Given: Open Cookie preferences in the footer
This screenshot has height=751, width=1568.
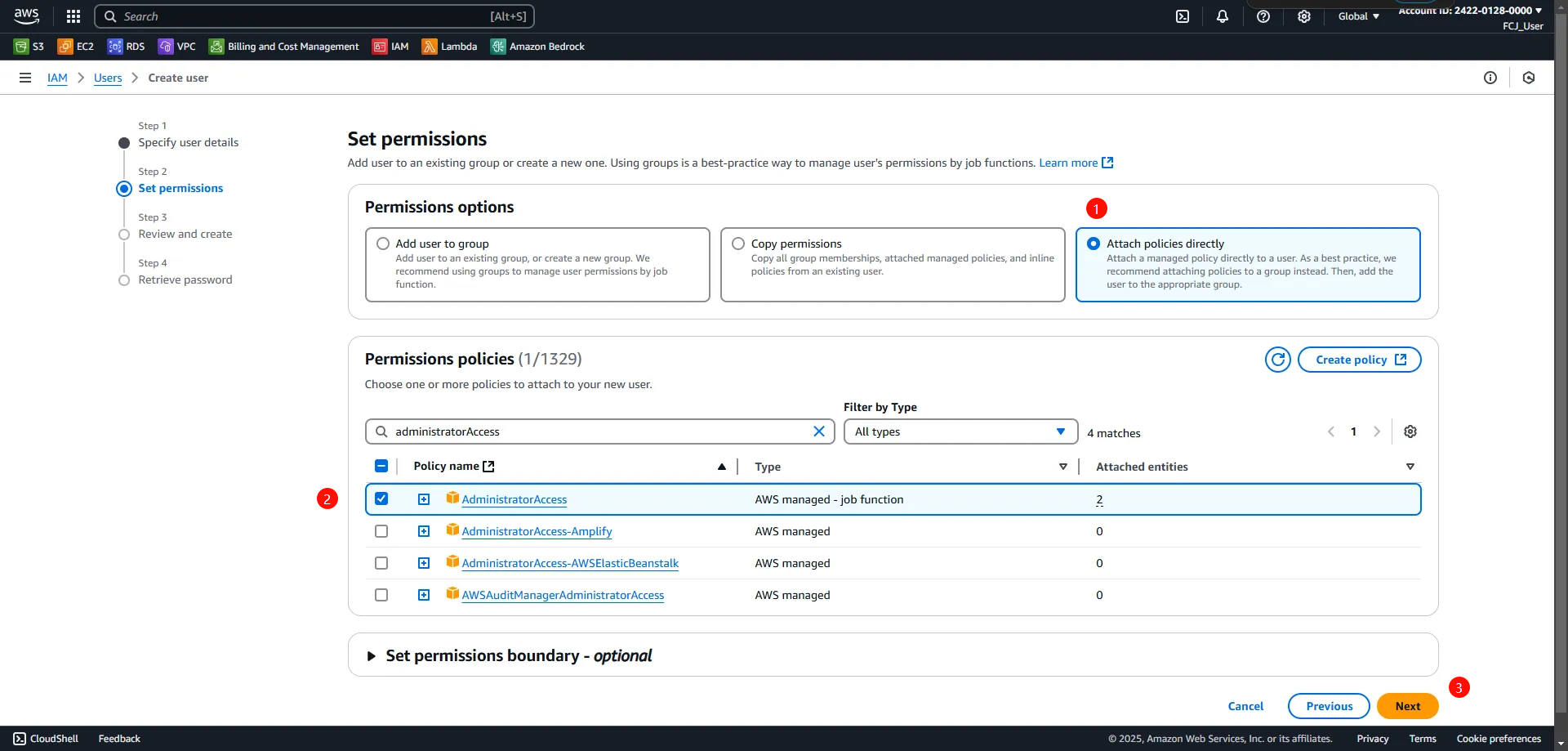Looking at the screenshot, I should pyautogui.click(x=1499, y=739).
